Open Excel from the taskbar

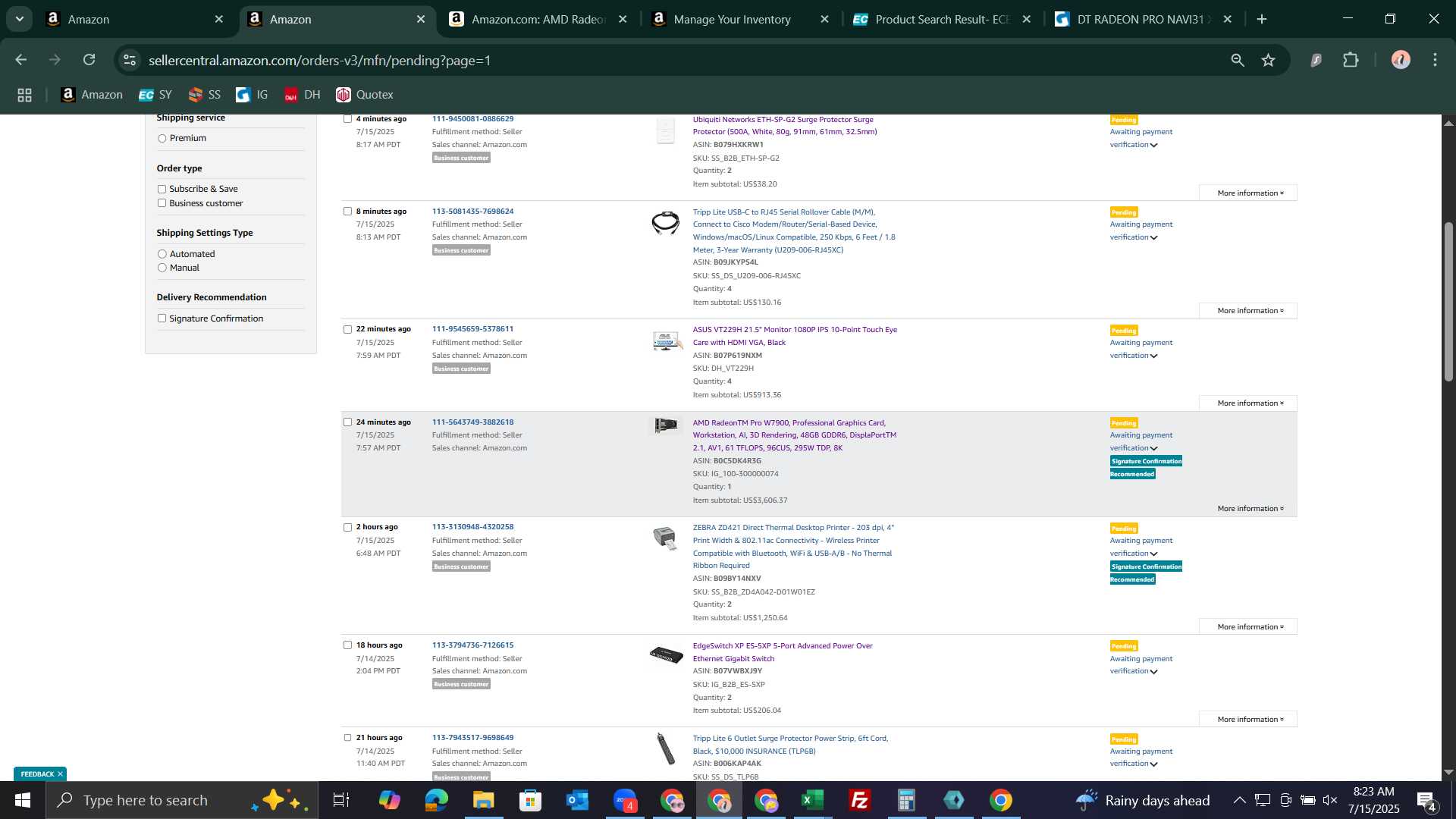(x=812, y=800)
